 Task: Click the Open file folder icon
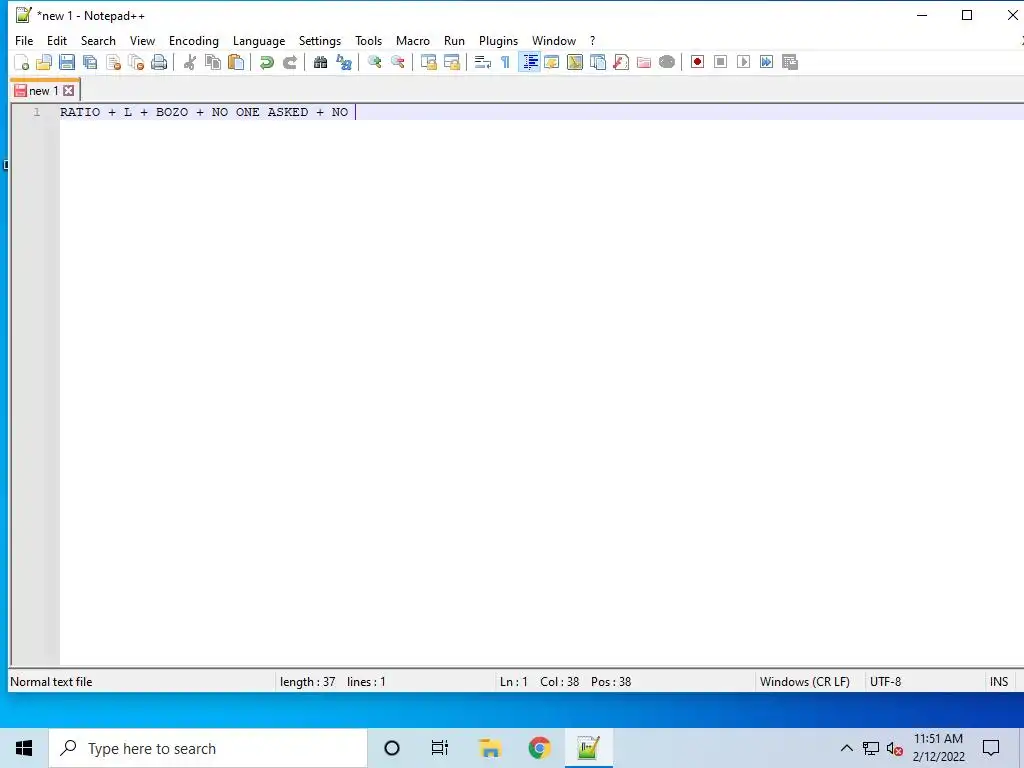(44, 62)
